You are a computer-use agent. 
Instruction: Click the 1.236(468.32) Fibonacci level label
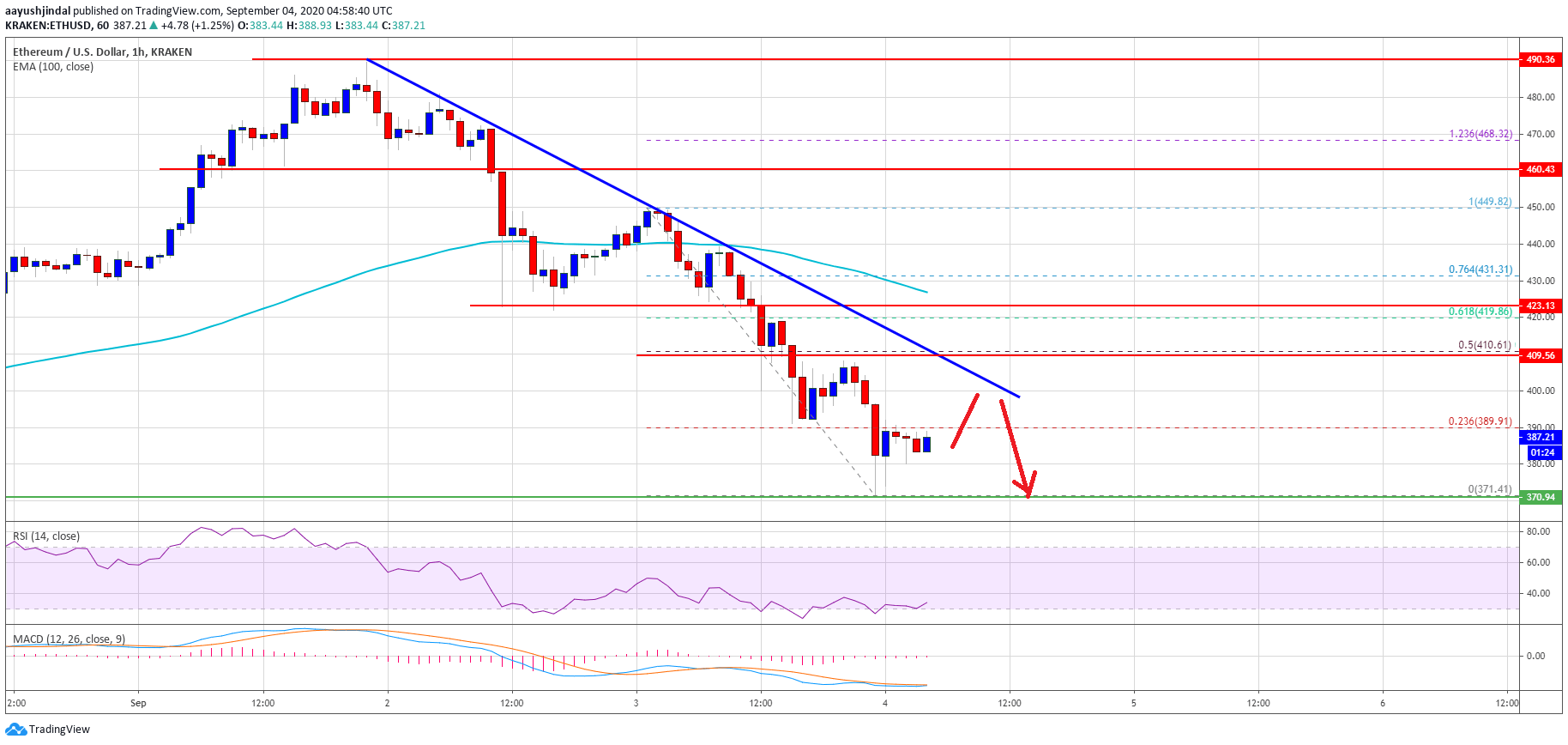point(1481,134)
